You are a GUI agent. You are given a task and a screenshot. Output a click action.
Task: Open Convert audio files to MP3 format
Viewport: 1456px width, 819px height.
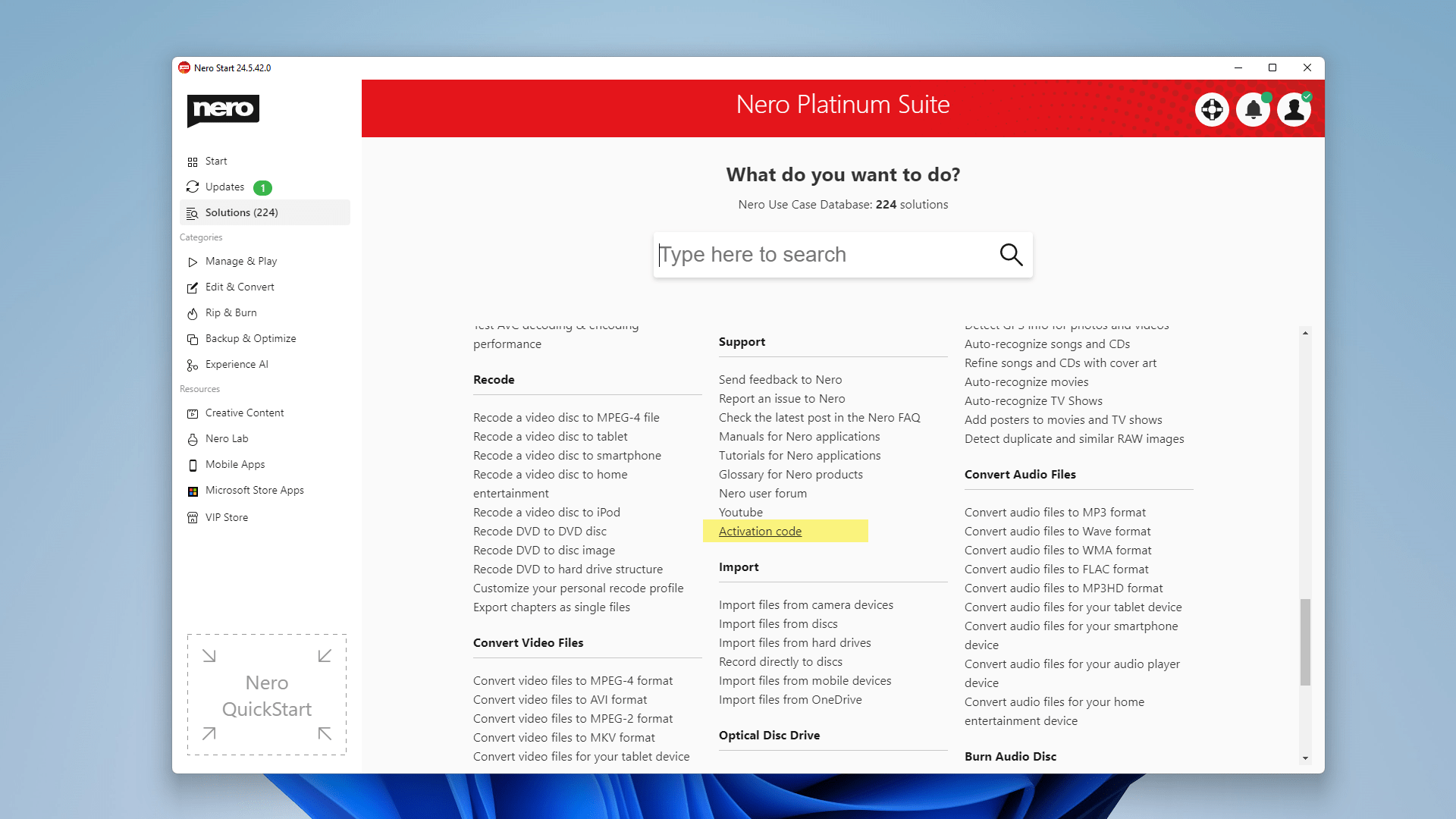1055,512
